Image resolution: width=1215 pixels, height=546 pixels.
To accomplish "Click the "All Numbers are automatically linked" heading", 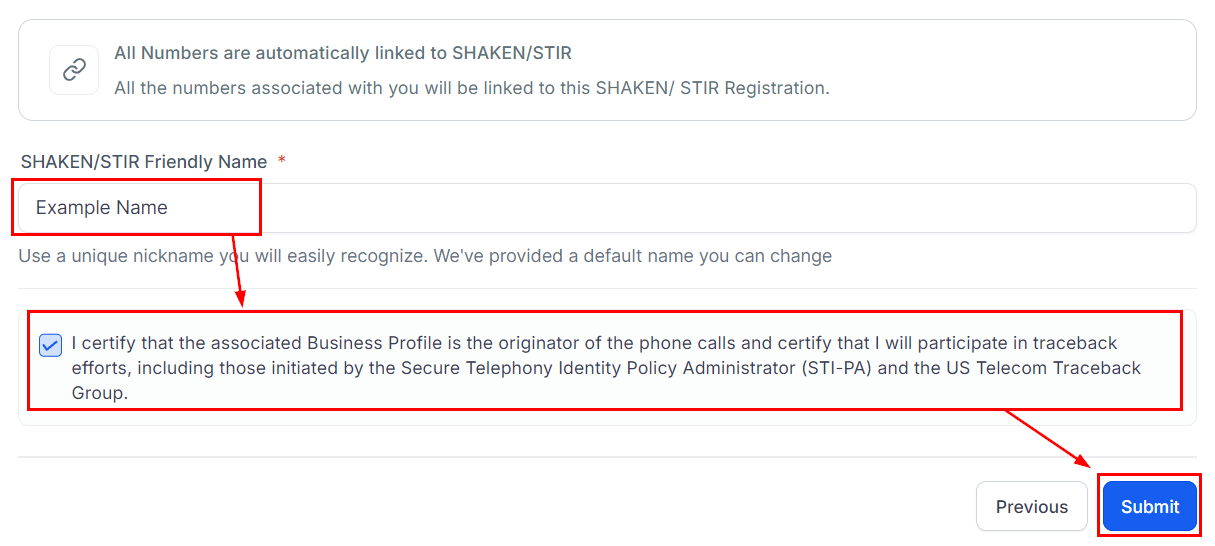I will tap(343, 53).
